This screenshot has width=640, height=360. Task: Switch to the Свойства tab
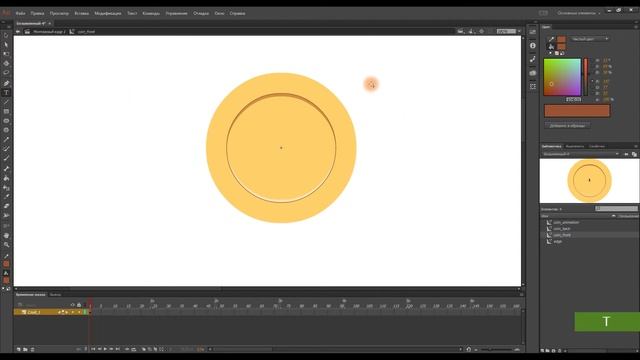pyautogui.click(x=597, y=146)
